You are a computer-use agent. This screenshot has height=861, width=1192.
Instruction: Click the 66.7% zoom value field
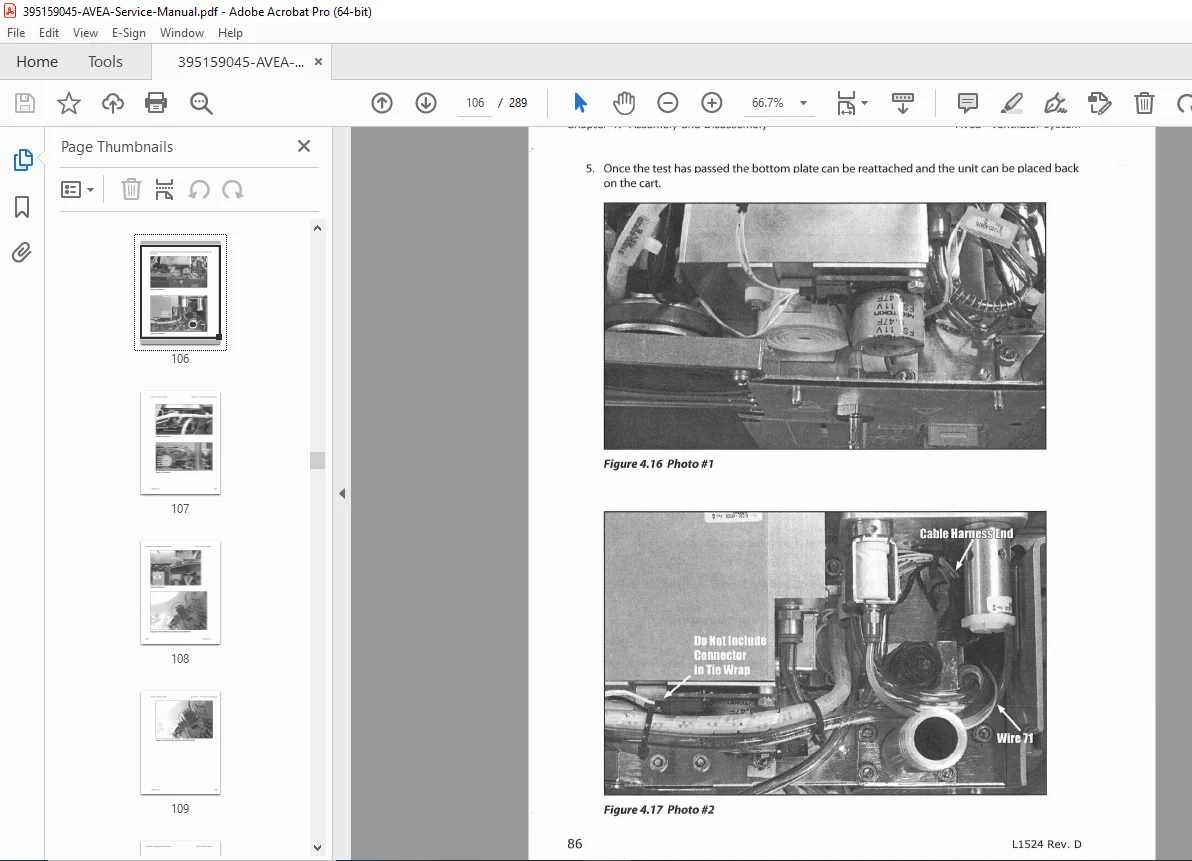pos(767,103)
